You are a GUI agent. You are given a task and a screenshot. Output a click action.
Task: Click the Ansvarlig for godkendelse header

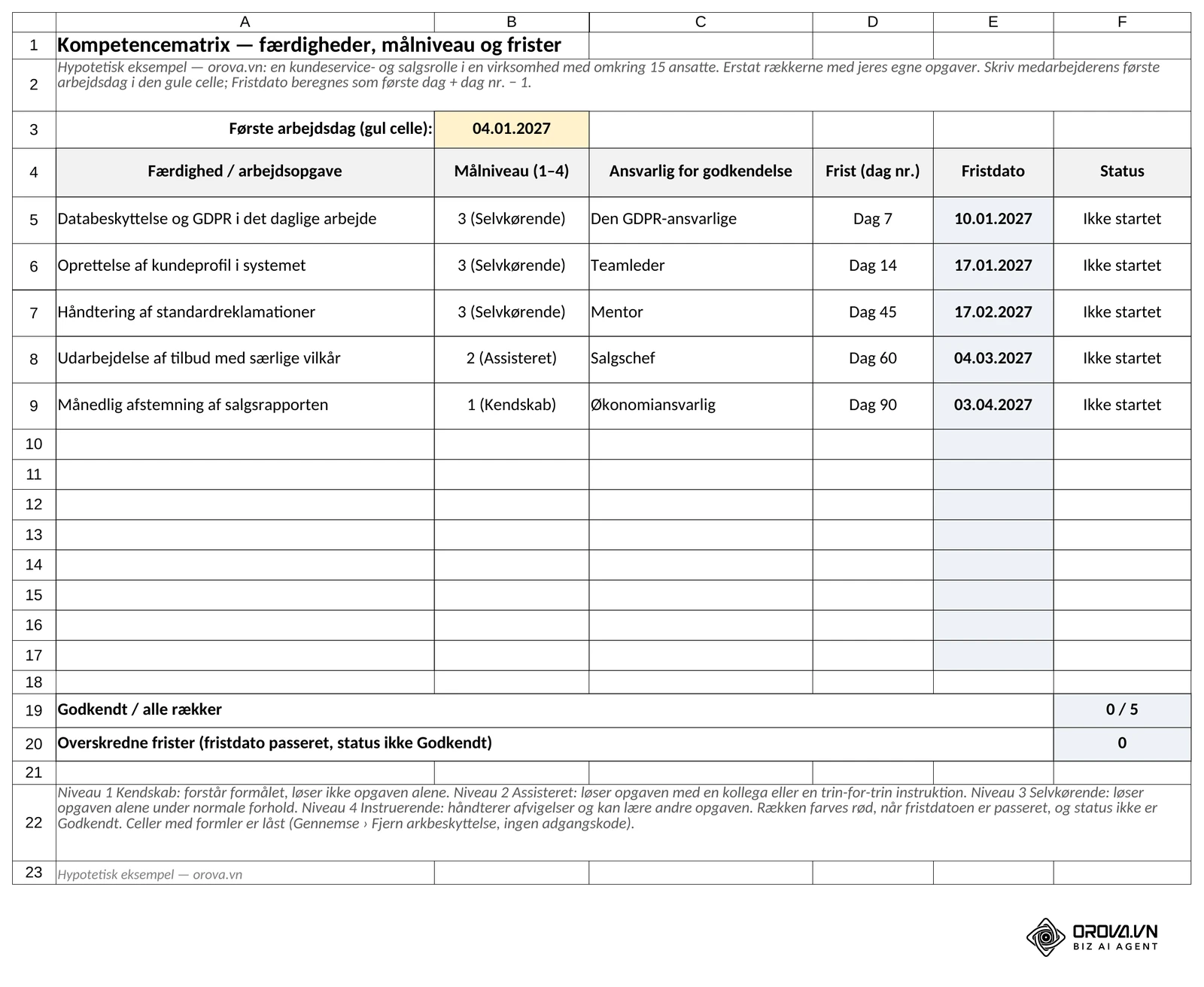coord(701,172)
